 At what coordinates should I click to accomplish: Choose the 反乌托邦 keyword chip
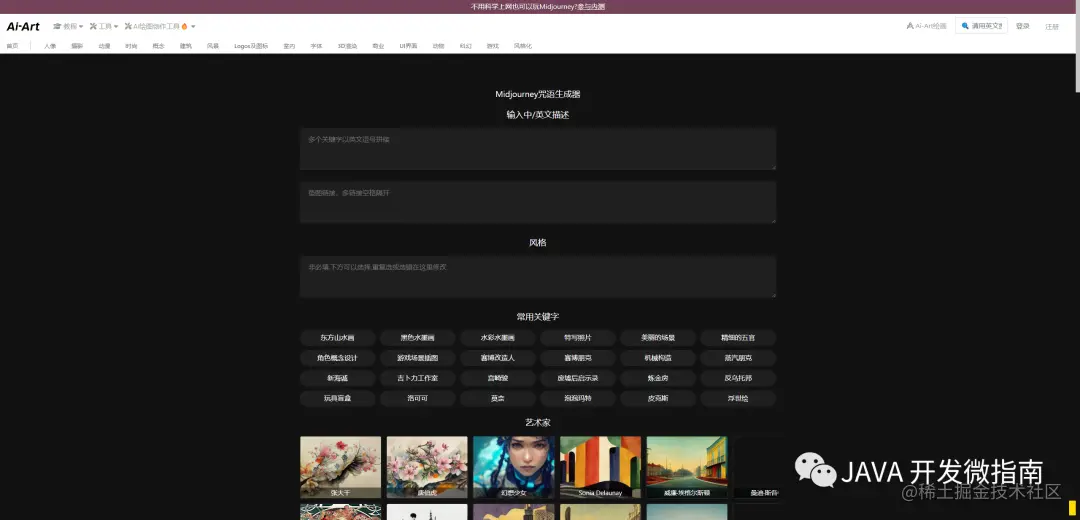[738, 378]
